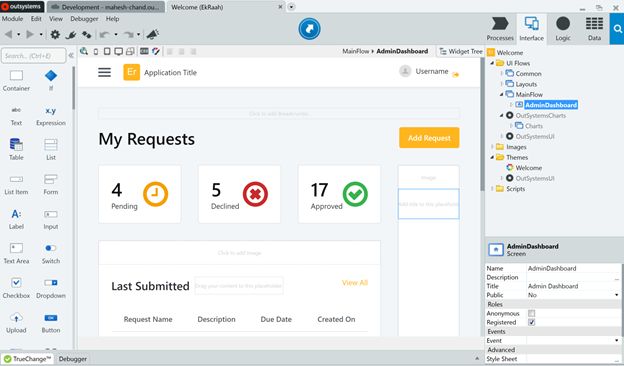Select the Text Area widget
Image resolution: width=624 pixels, height=366 pixels.
click(16, 253)
